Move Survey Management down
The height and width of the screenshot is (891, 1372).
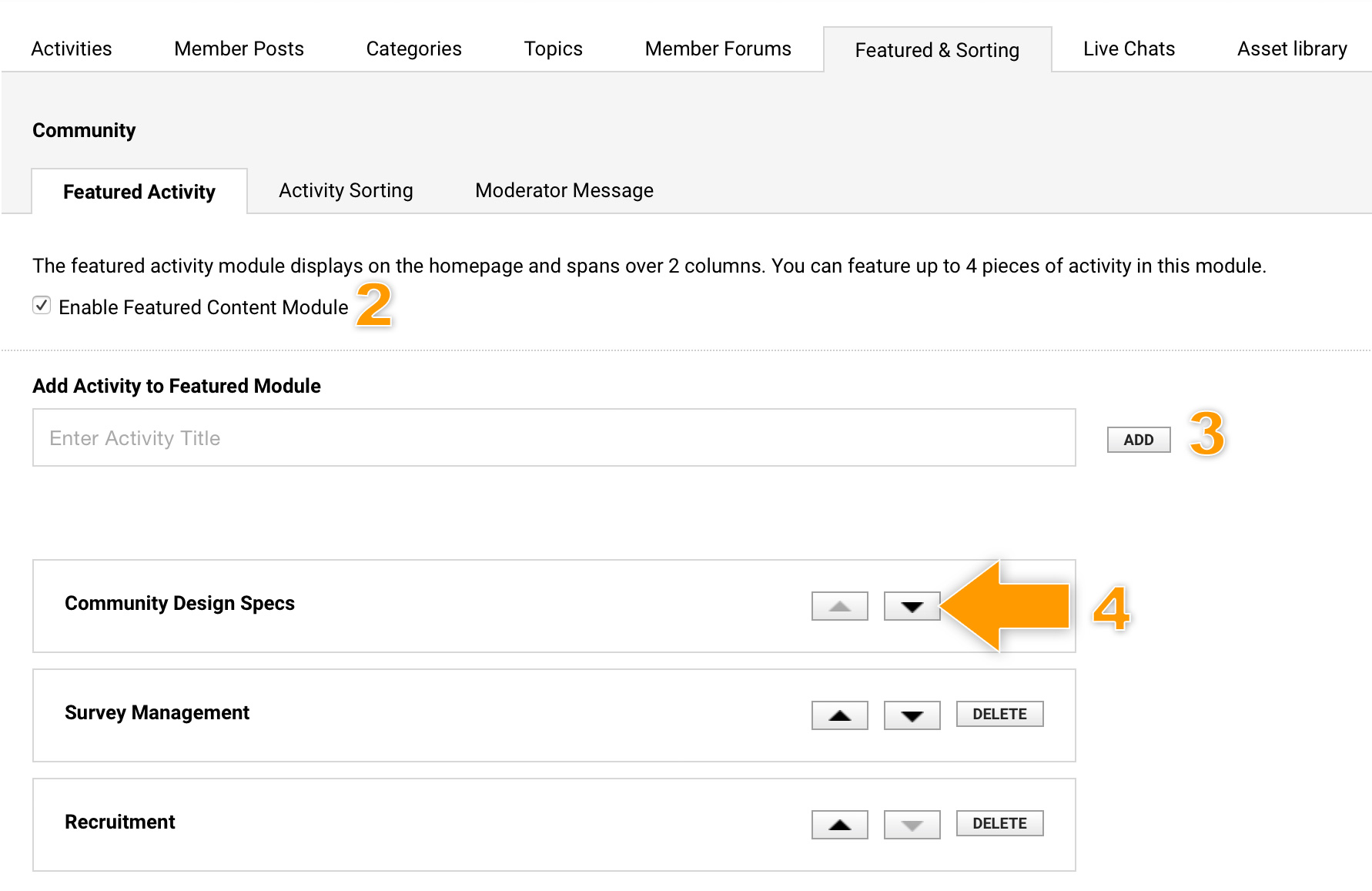[912, 715]
